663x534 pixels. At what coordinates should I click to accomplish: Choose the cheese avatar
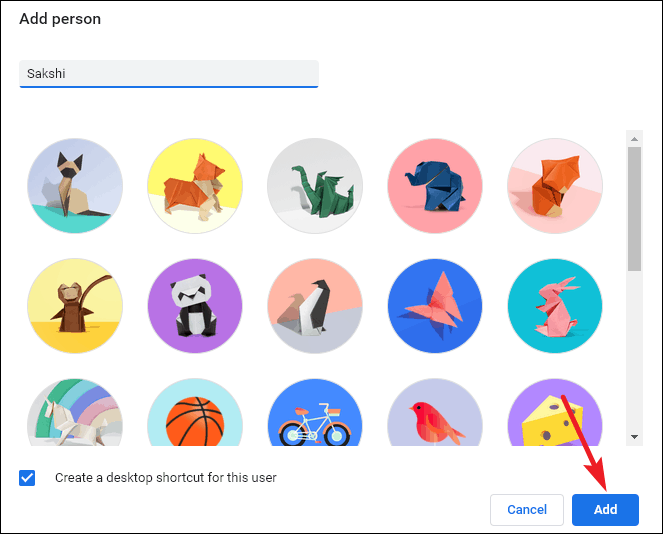point(555,412)
